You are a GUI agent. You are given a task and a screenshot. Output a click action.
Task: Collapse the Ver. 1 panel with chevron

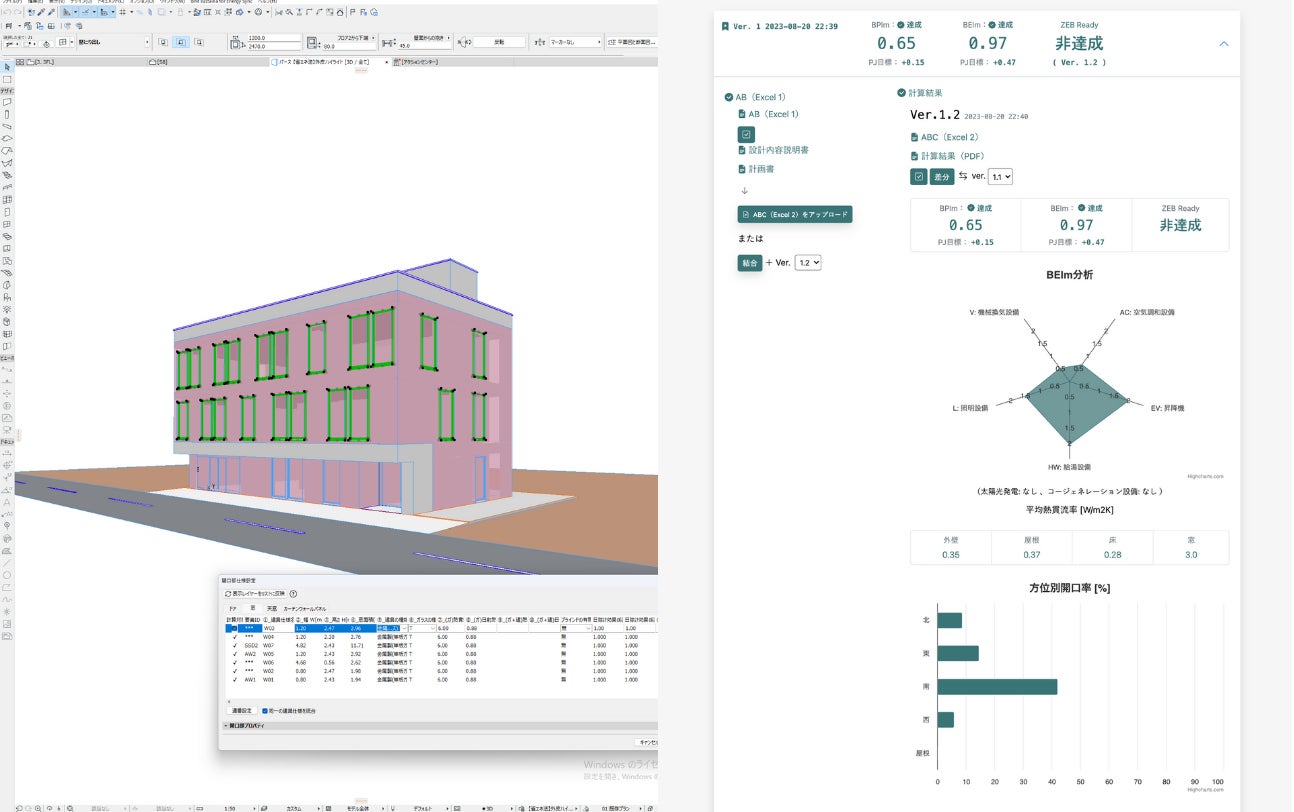pos(1223,44)
